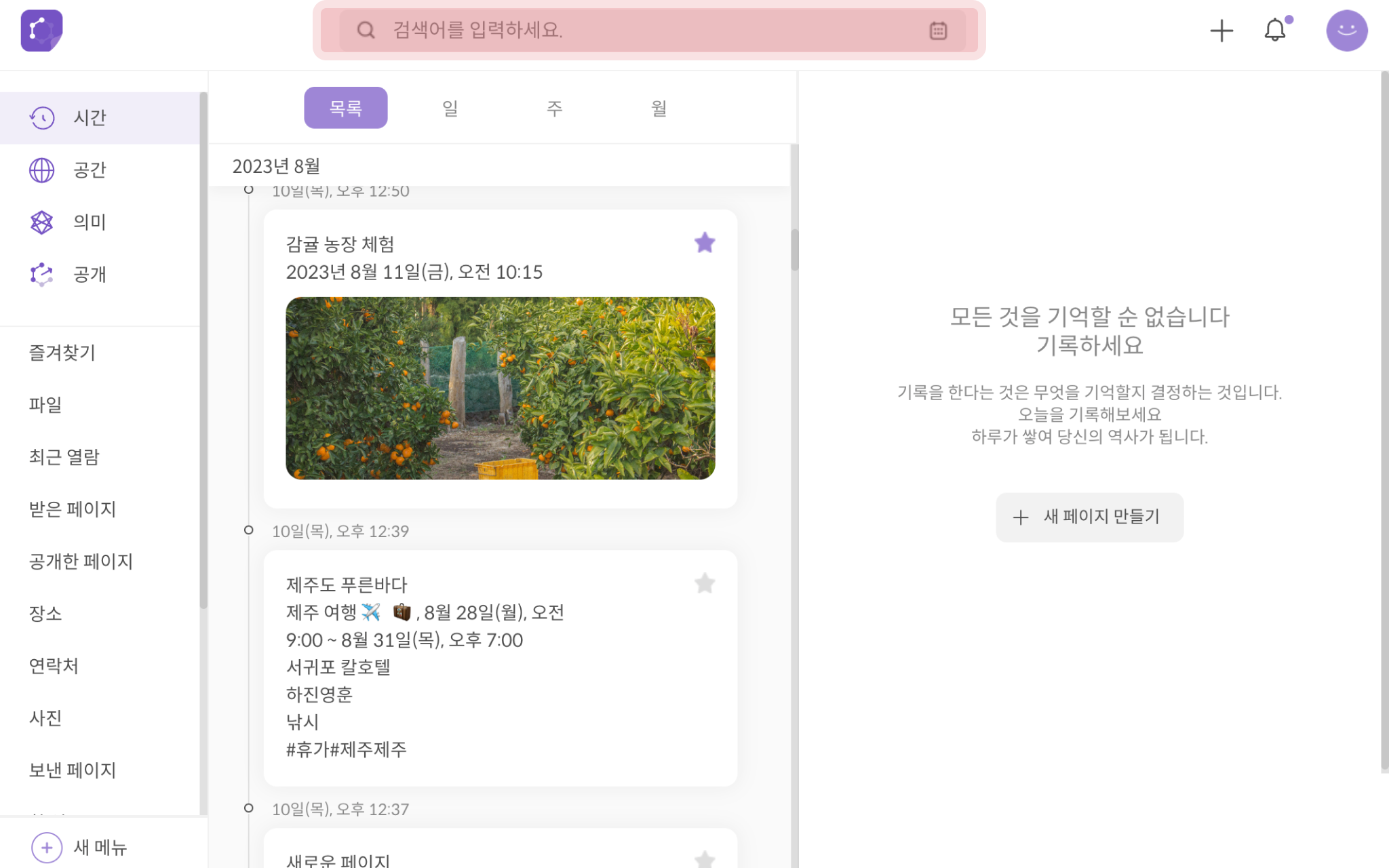
Task: Click the 공개 share network icon
Action: pyautogui.click(x=42, y=275)
